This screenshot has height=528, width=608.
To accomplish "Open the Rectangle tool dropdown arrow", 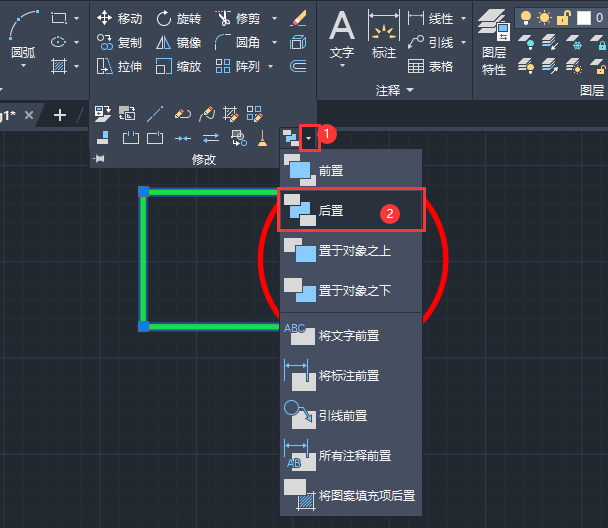I will click(x=76, y=18).
